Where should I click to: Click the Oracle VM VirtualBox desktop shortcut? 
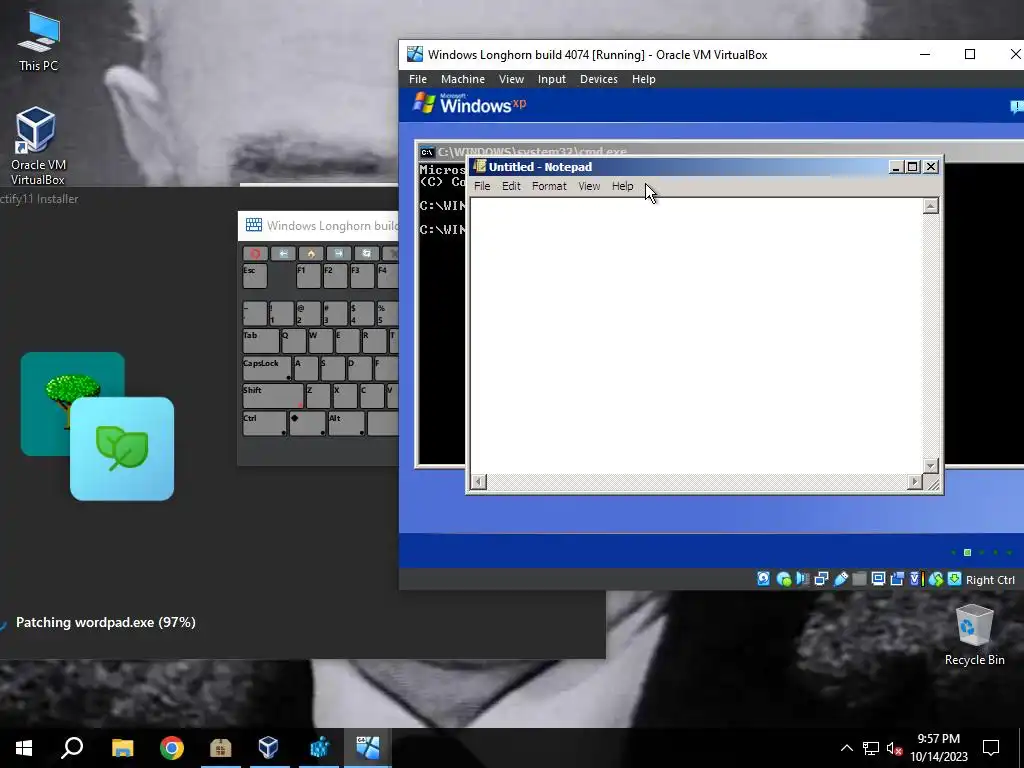coord(37,146)
